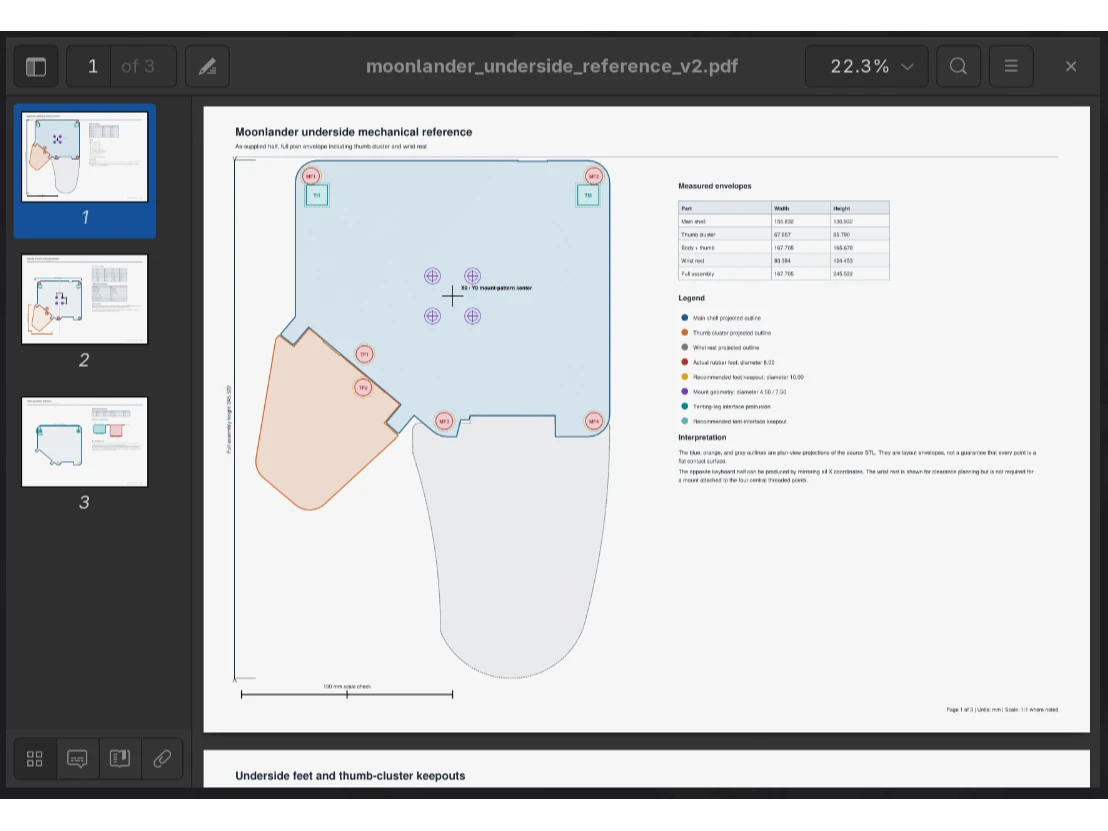Switch sidebar to attachments view
Image resolution: width=1108 pixels, height=831 pixels.
tap(162, 759)
